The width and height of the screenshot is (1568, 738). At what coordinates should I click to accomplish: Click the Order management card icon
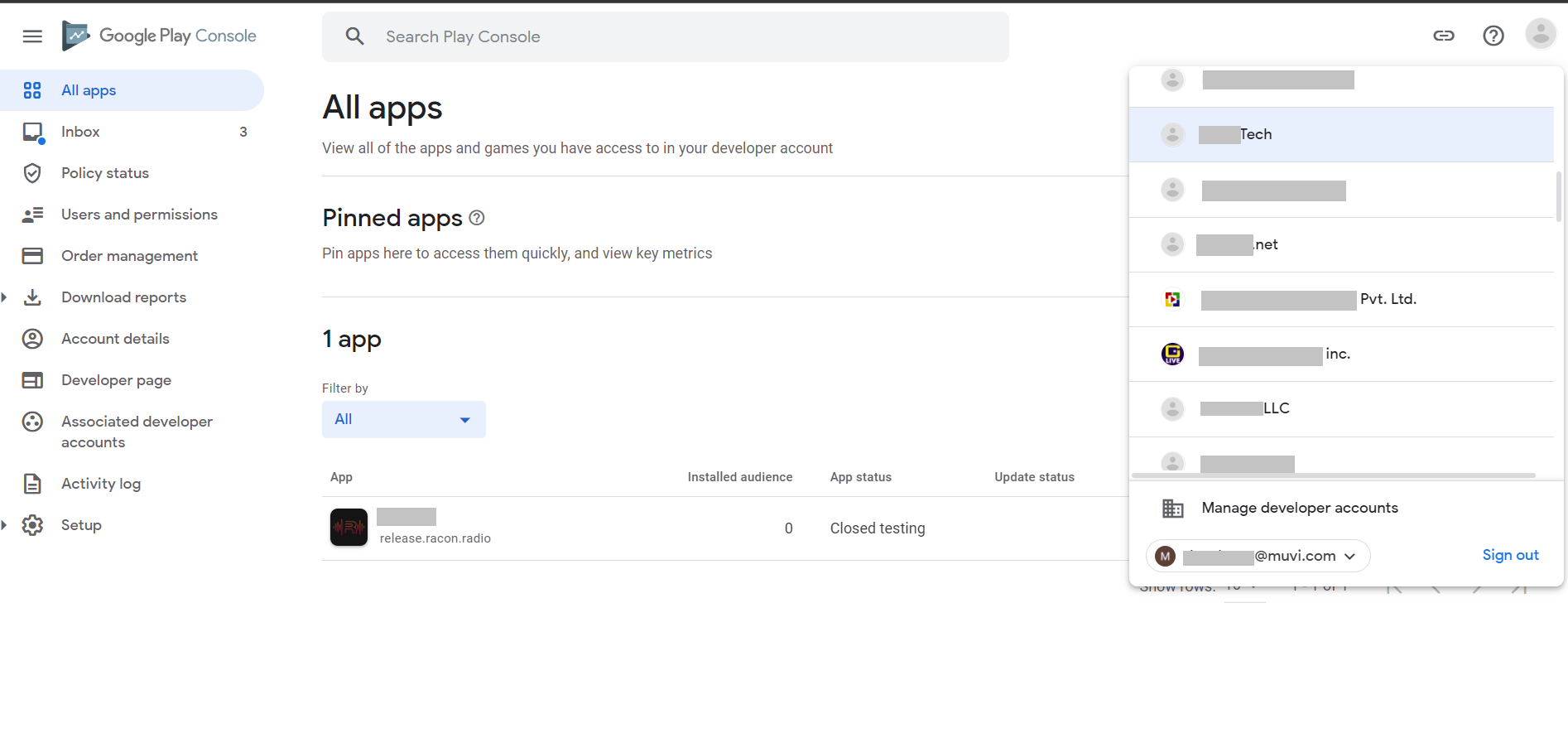(x=32, y=256)
